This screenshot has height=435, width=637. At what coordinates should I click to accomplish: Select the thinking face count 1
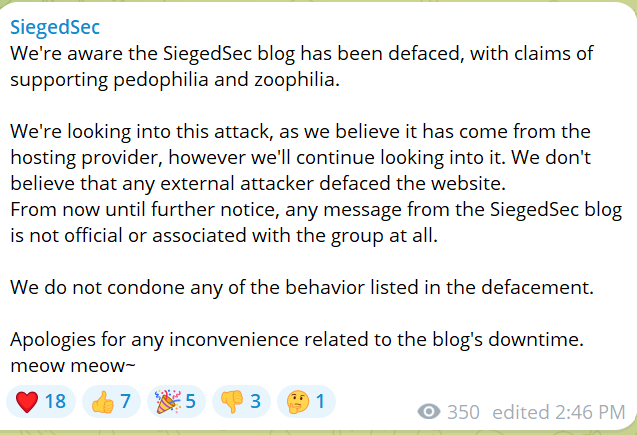pyautogui.click(x=320, y=402)
